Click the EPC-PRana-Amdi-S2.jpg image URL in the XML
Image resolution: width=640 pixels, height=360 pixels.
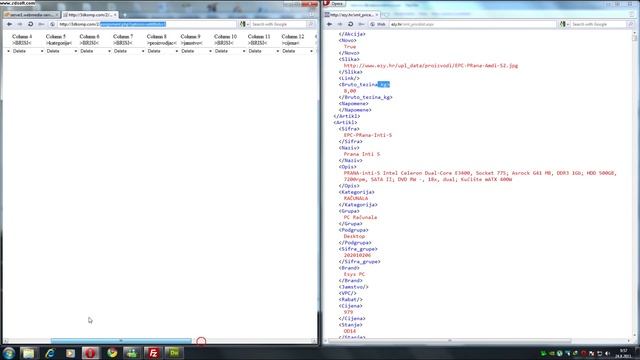(431, 65)
